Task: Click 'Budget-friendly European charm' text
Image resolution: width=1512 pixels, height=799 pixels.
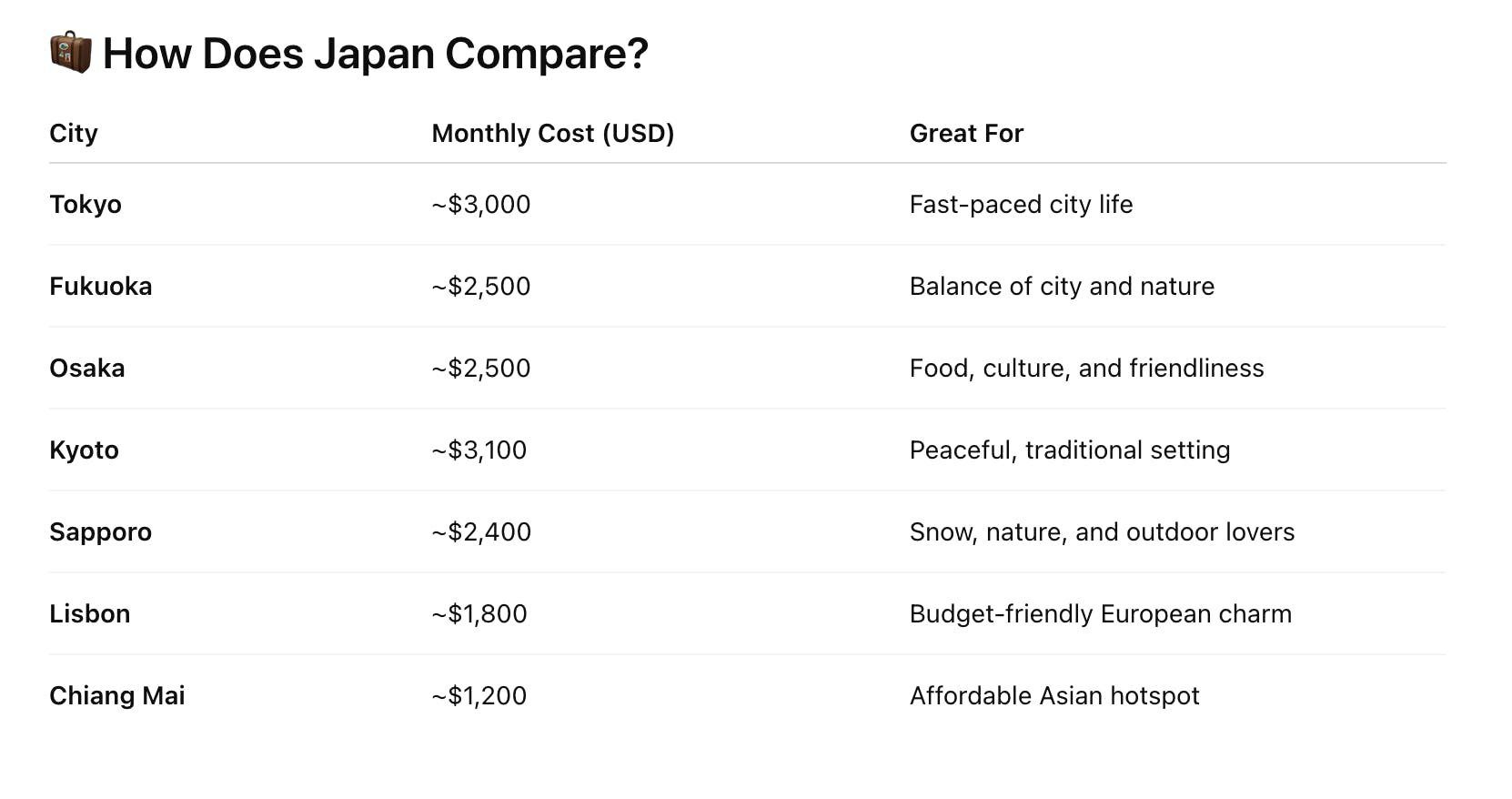Action: (x=1101, y=614)
